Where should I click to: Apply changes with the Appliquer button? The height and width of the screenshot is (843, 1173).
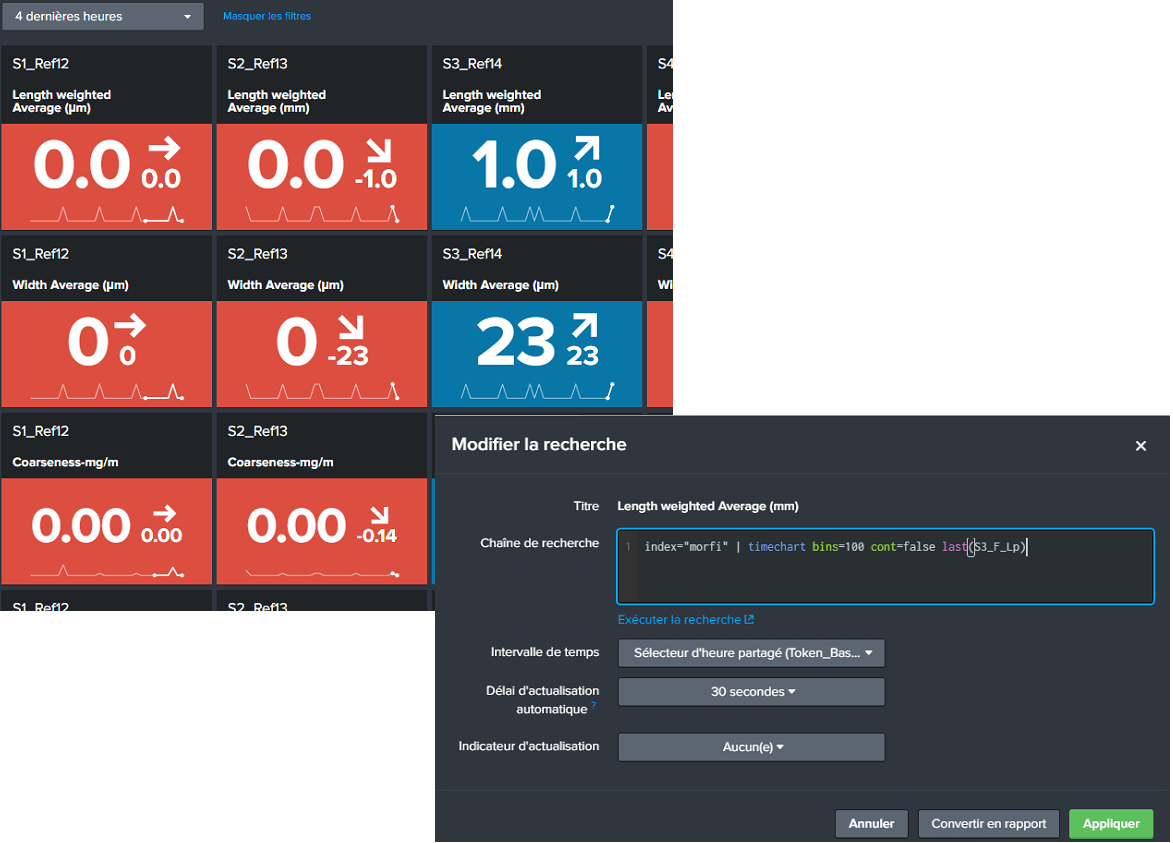pos(1111,824)
